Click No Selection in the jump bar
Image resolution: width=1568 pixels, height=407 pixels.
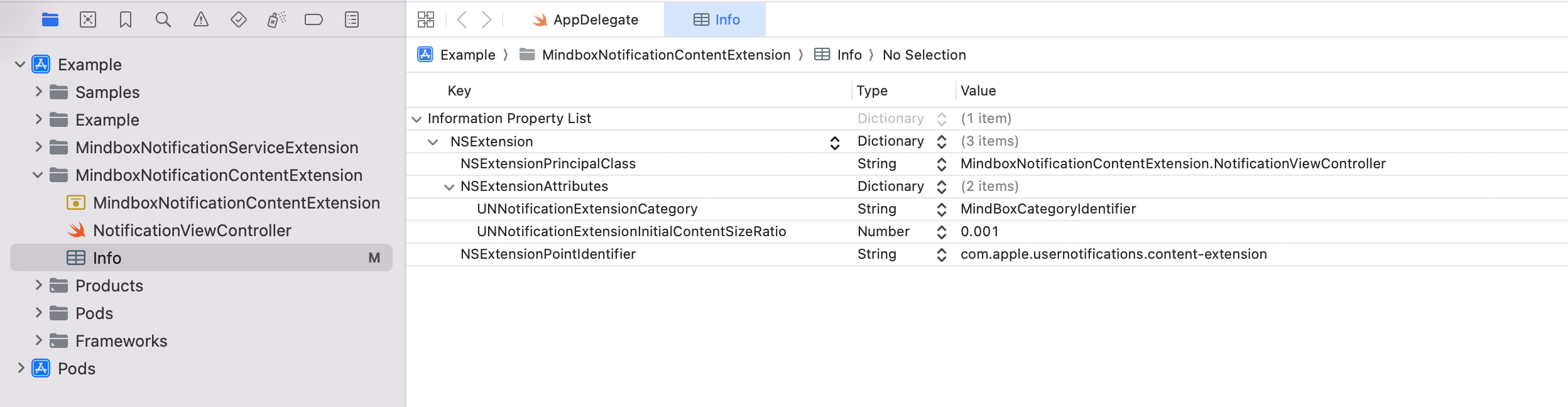tap(924, 55)
